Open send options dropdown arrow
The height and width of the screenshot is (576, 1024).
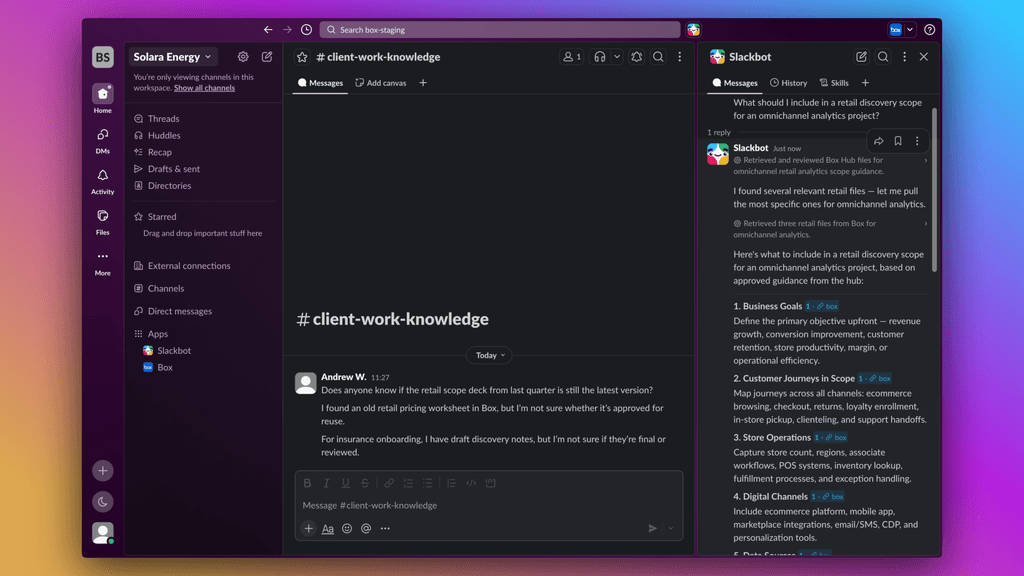tap(671, 528)
